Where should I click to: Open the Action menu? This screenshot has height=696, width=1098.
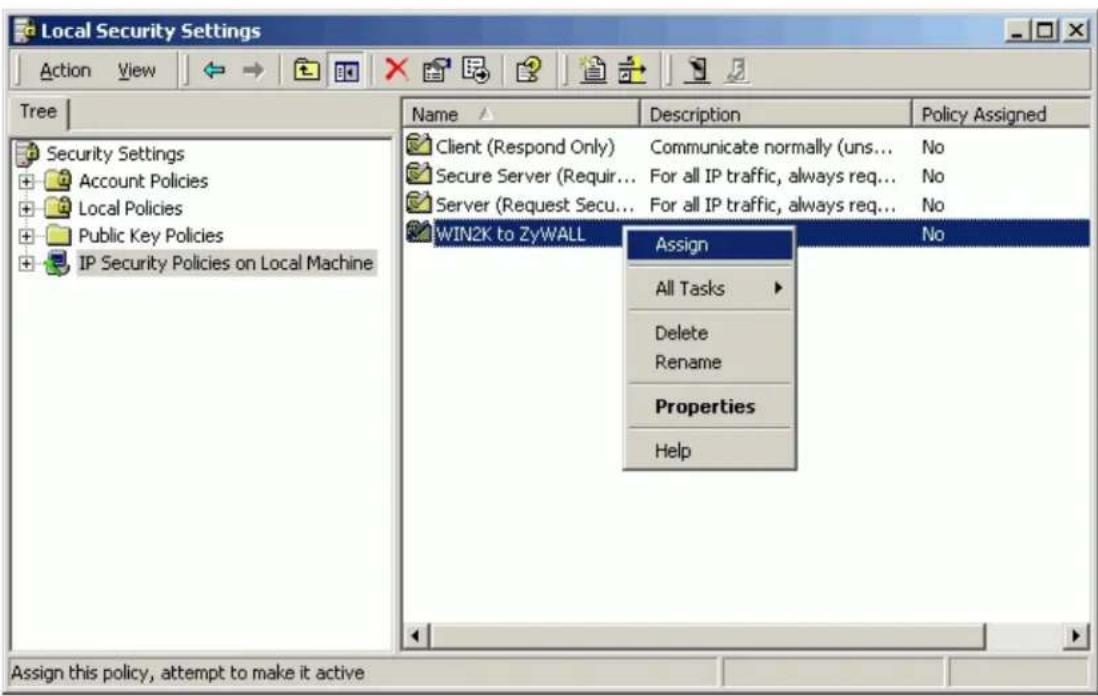65,71
